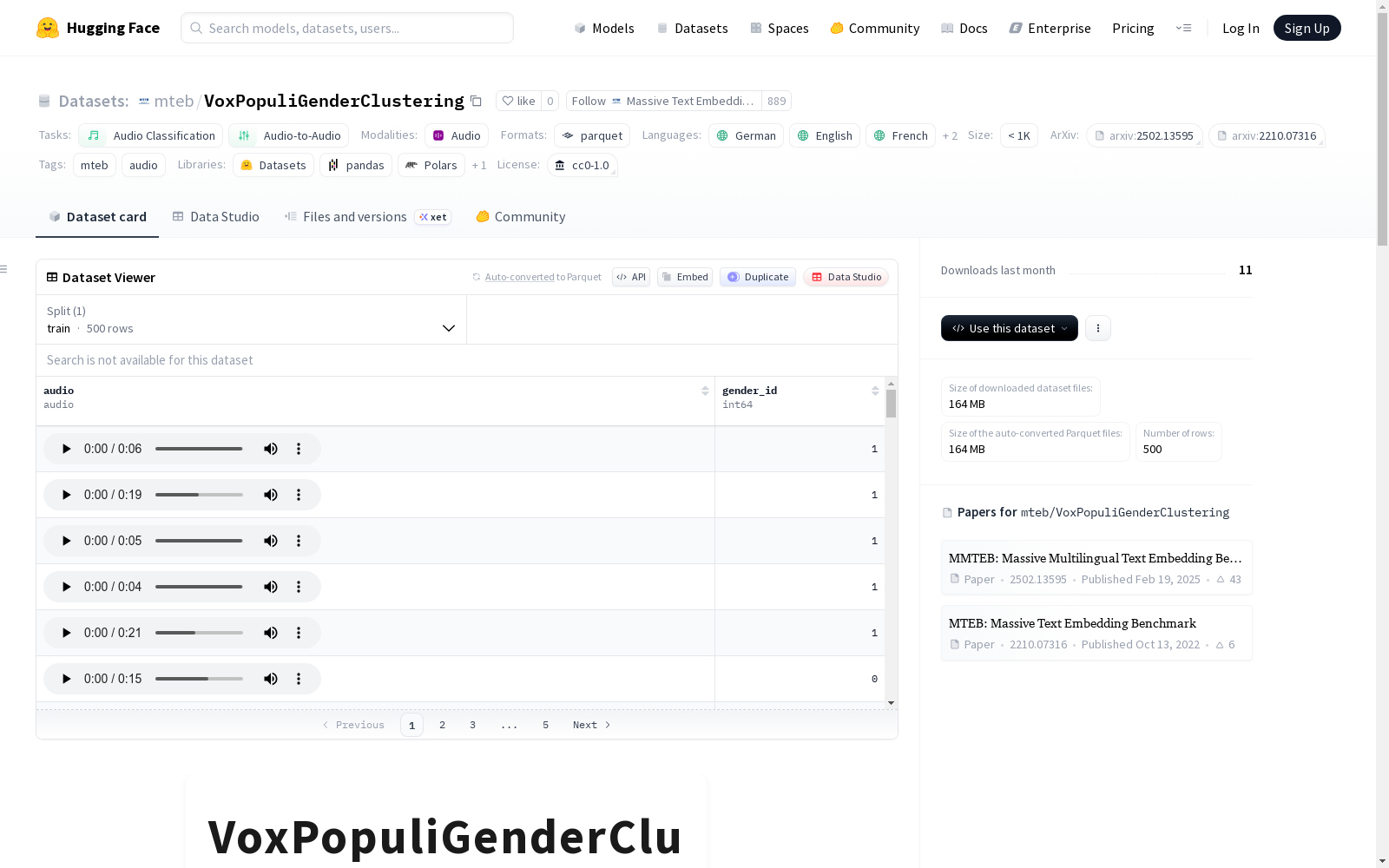Play the 0:06 audio clip
The image size is (1389, 868).
[x=66, y=449]
